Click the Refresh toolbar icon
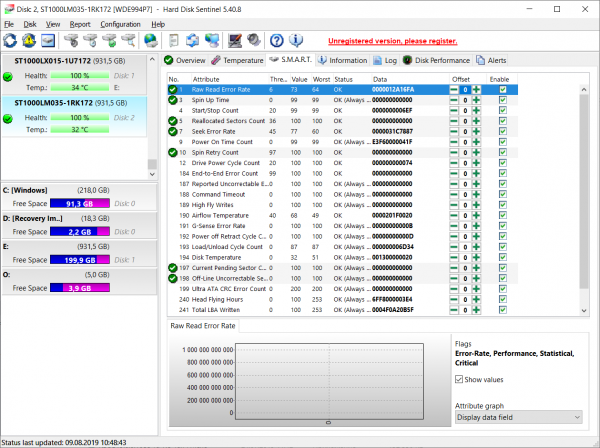Viewport: 600px width, 448px height. tap(10, 40)
